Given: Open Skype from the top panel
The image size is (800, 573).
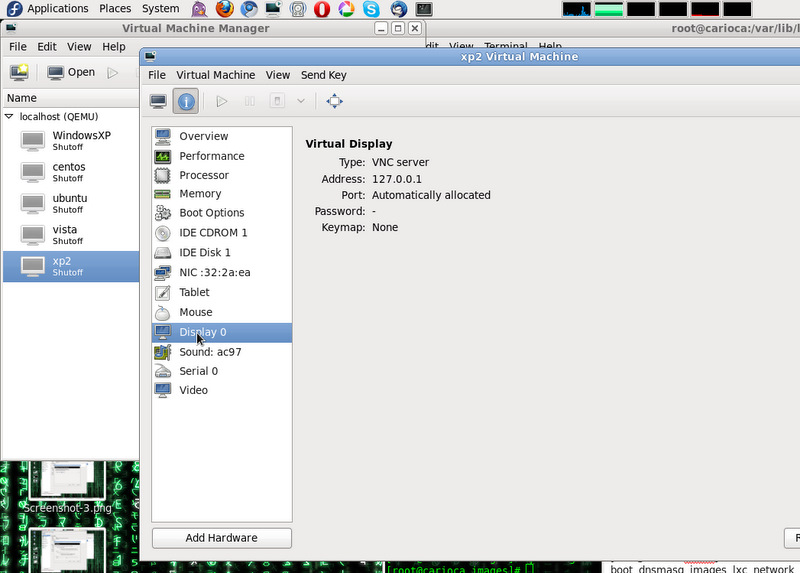Looking at the screenshot, I should (372, 9).
